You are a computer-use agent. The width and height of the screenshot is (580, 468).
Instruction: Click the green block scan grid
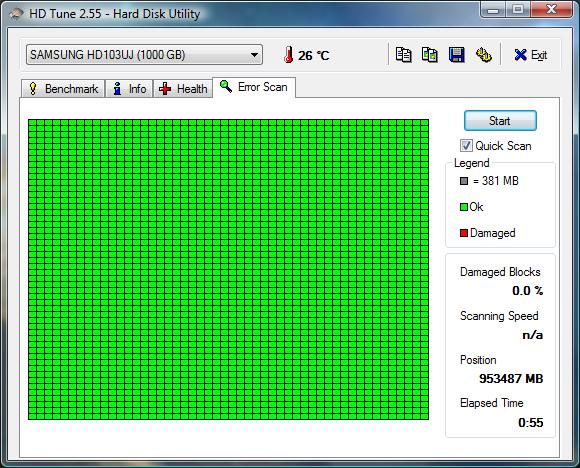(229, 269)
